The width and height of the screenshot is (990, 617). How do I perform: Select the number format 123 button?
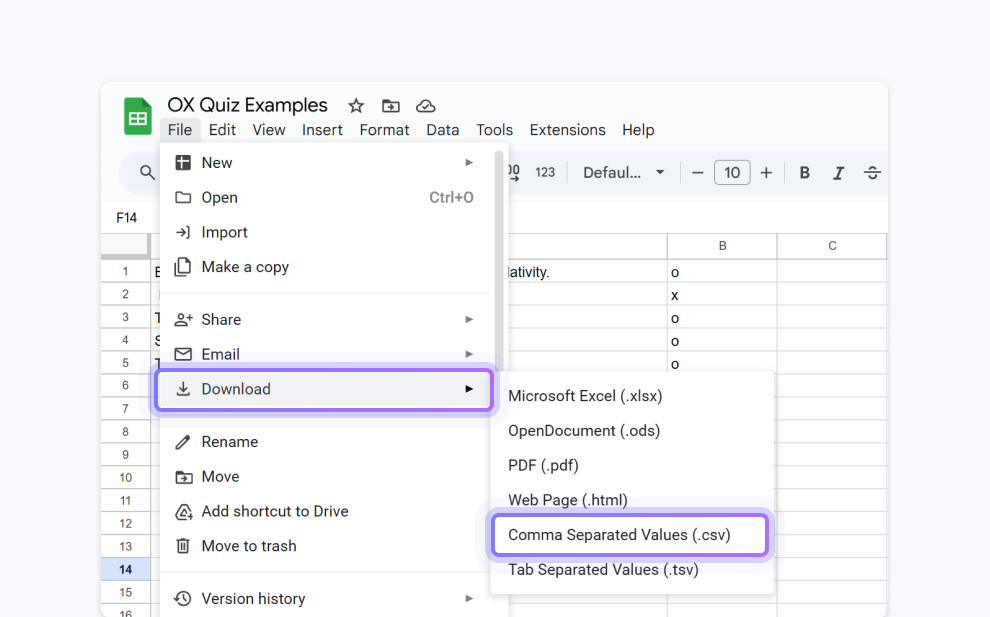pyautogui.click(x=545, y=173)
